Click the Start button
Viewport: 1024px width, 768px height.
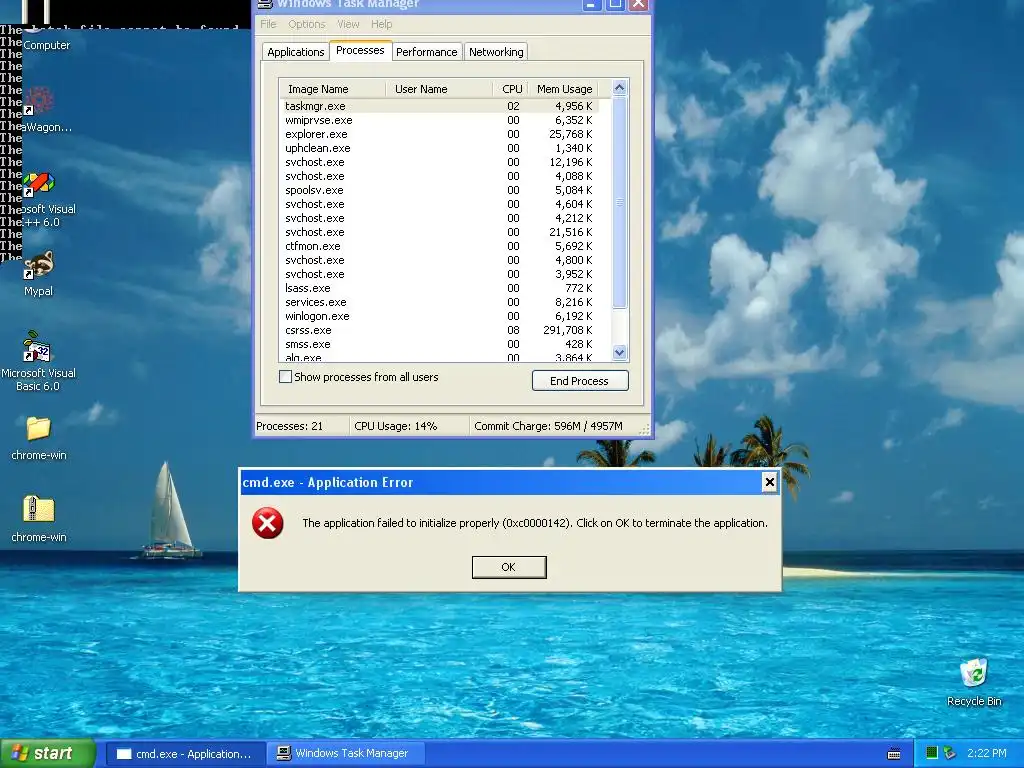point(48,753)
